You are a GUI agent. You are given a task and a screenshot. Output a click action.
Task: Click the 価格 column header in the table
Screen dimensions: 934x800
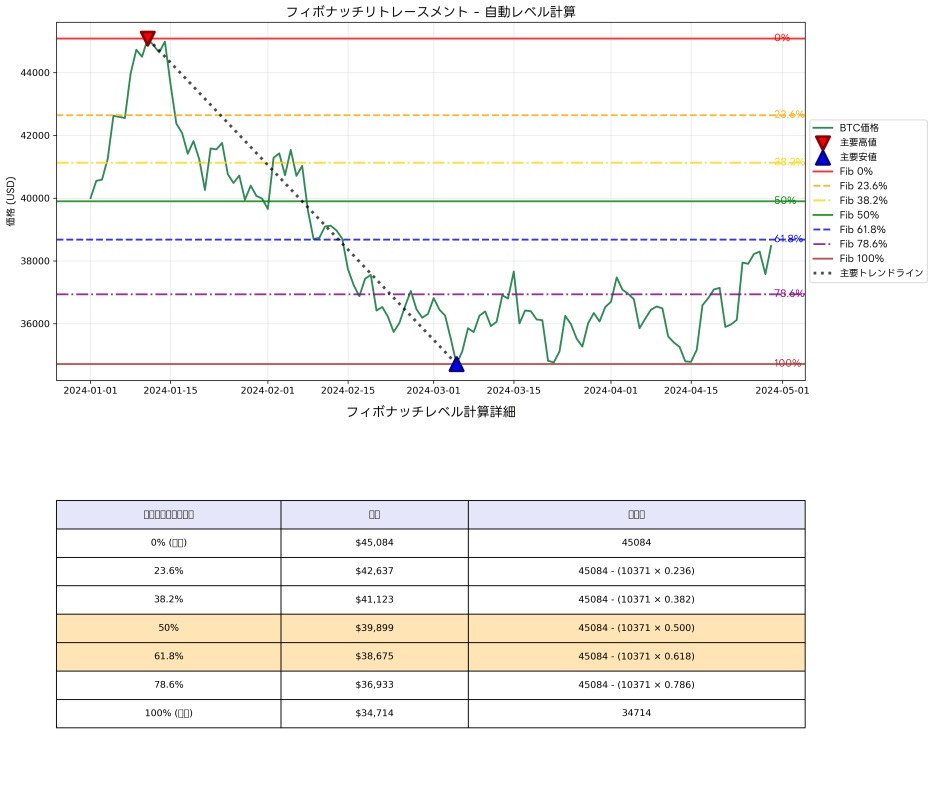[x=374, y=514]
